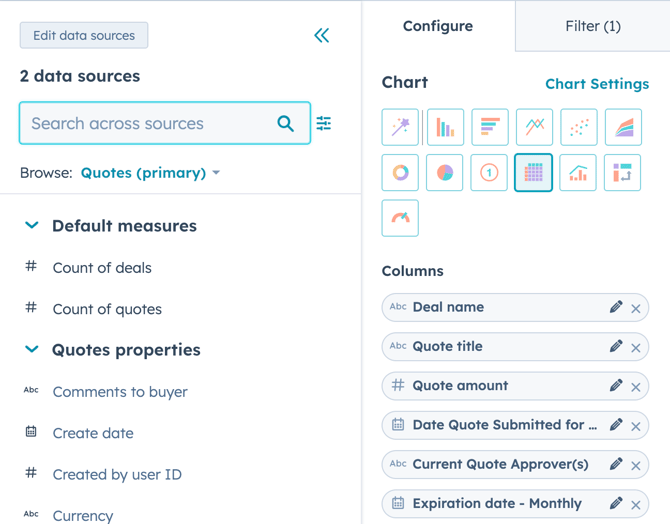Switch to the Filter (1) tab

coord(592,26)
